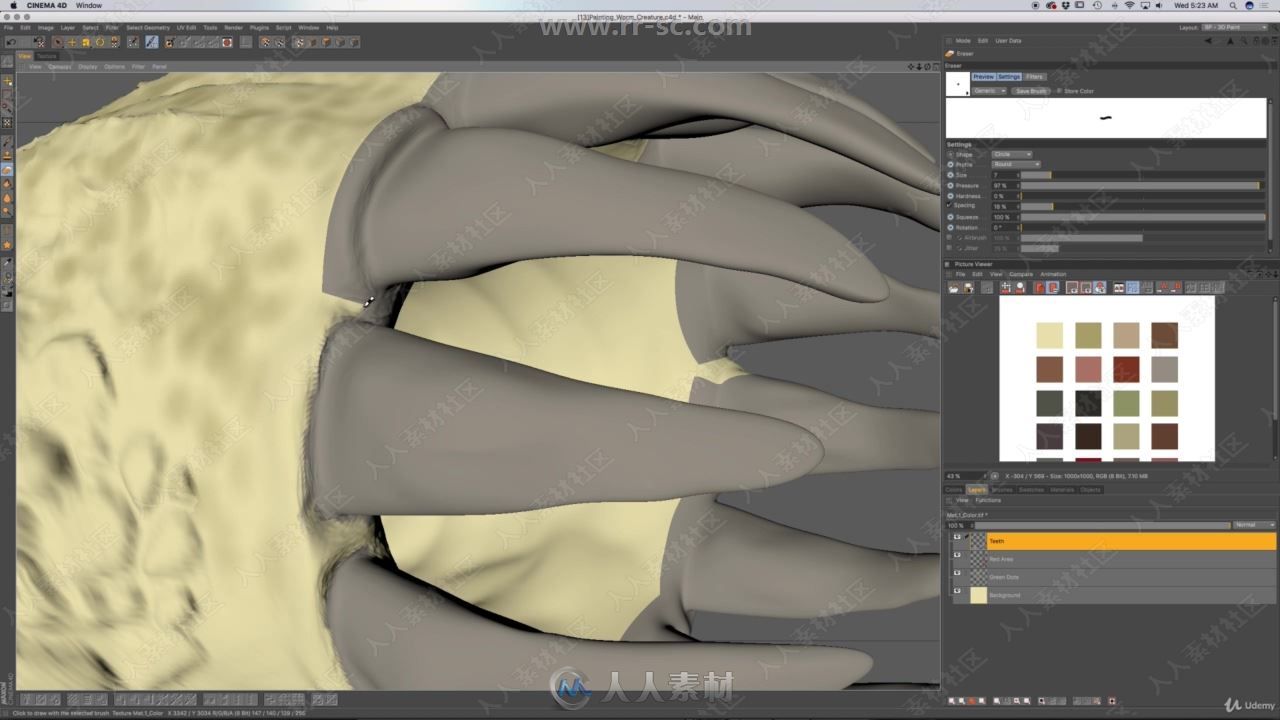
Task: Open the Shape dropdown set to Circle
Action: [x=1012, y=154]
